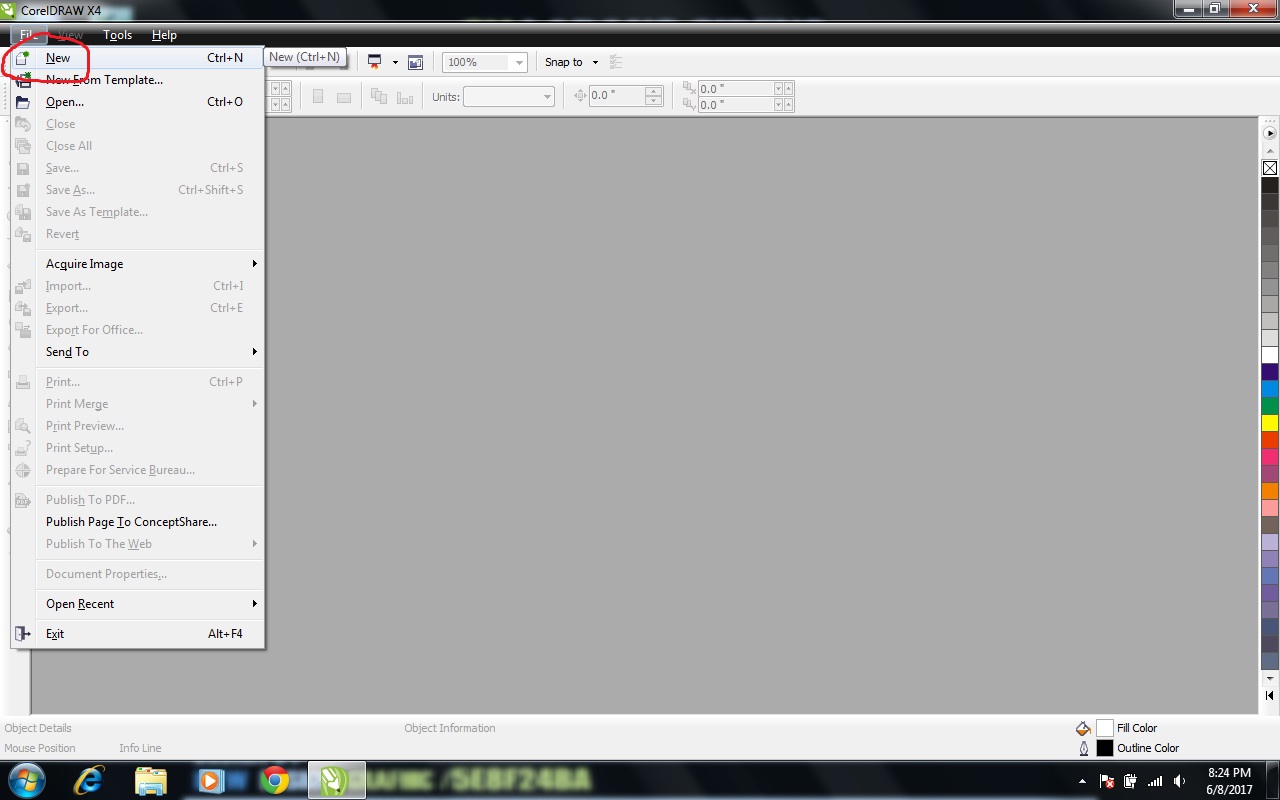Choose New from the File menu
Screen dimensions: 1280x800
[137, 58]
